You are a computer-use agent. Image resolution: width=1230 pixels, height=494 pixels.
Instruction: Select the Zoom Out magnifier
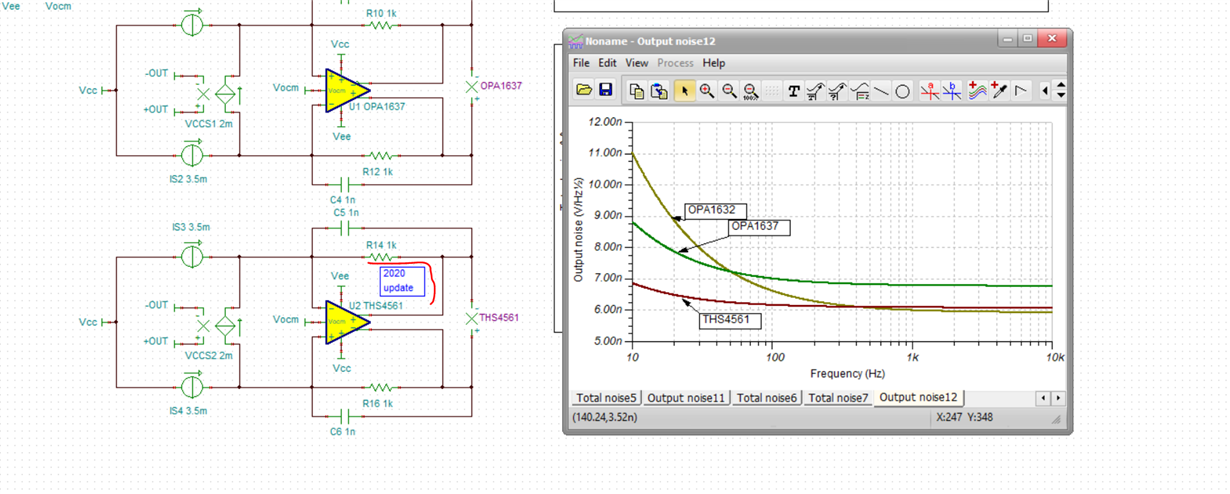click(729, 91)
